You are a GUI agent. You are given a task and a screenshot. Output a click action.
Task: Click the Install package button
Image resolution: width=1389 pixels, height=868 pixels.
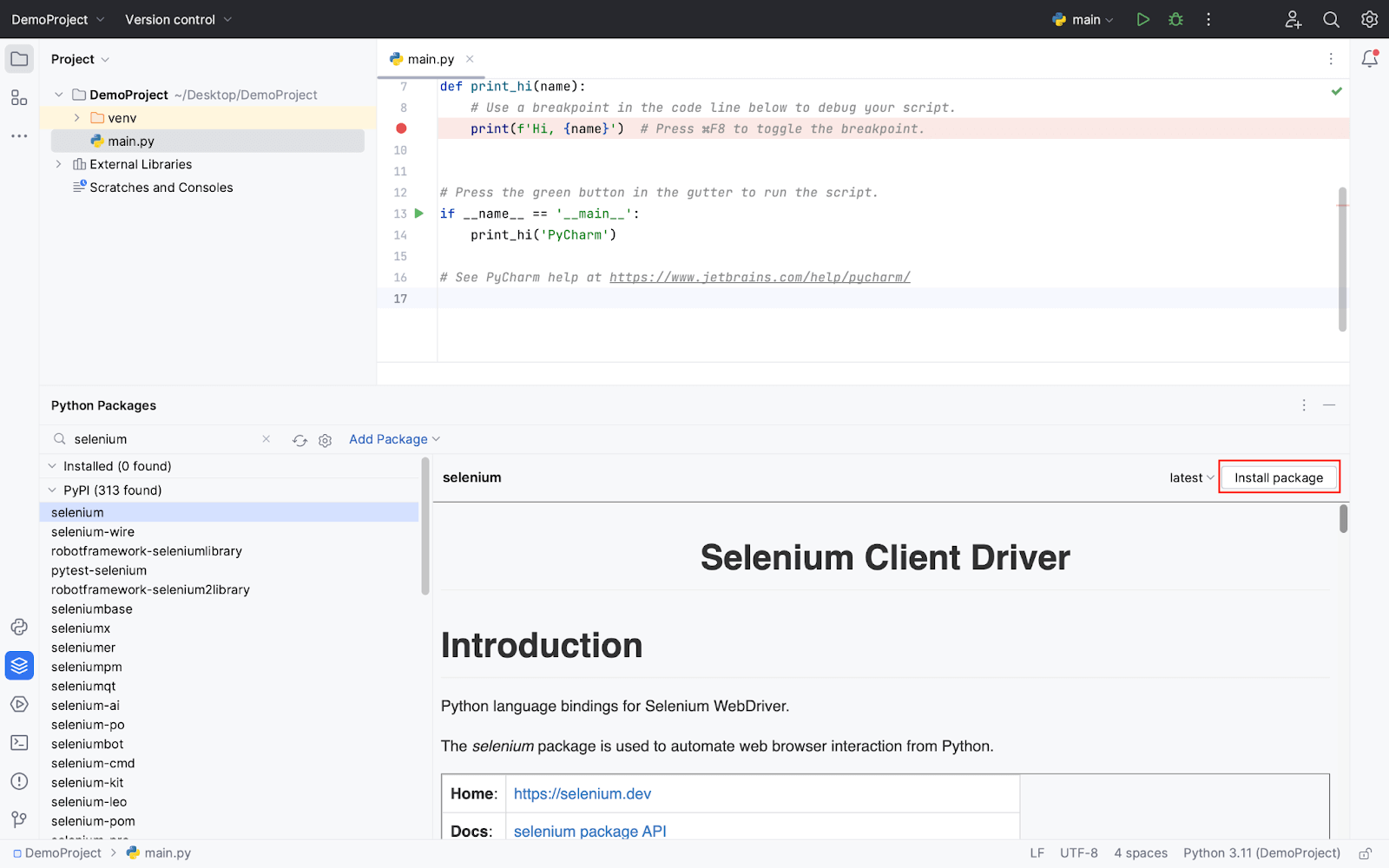[x=1279, y=477]
